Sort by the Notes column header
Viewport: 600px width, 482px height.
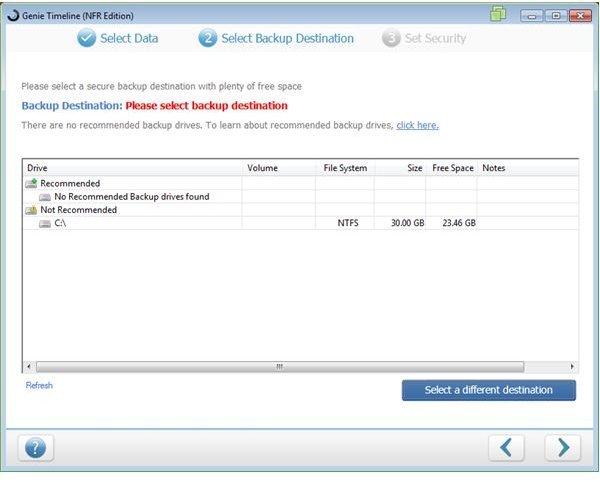[x=528, y=168]
